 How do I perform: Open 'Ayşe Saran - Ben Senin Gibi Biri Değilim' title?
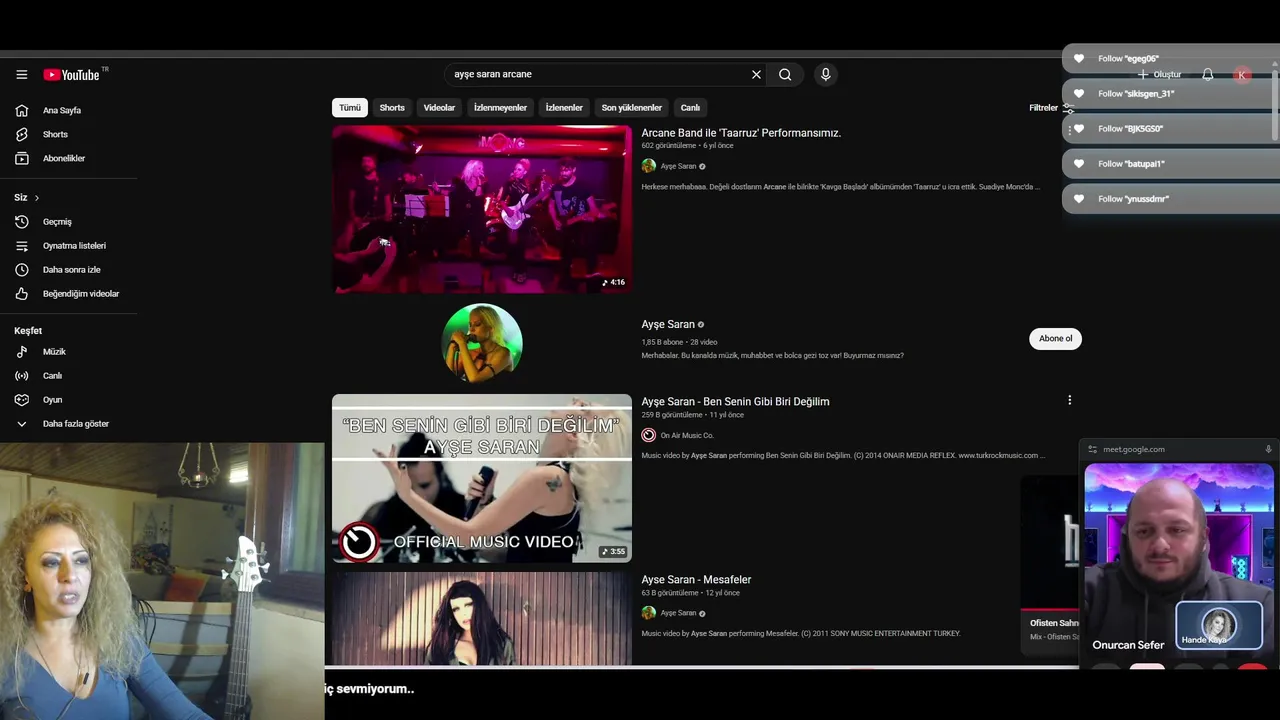tap(735, 402)
